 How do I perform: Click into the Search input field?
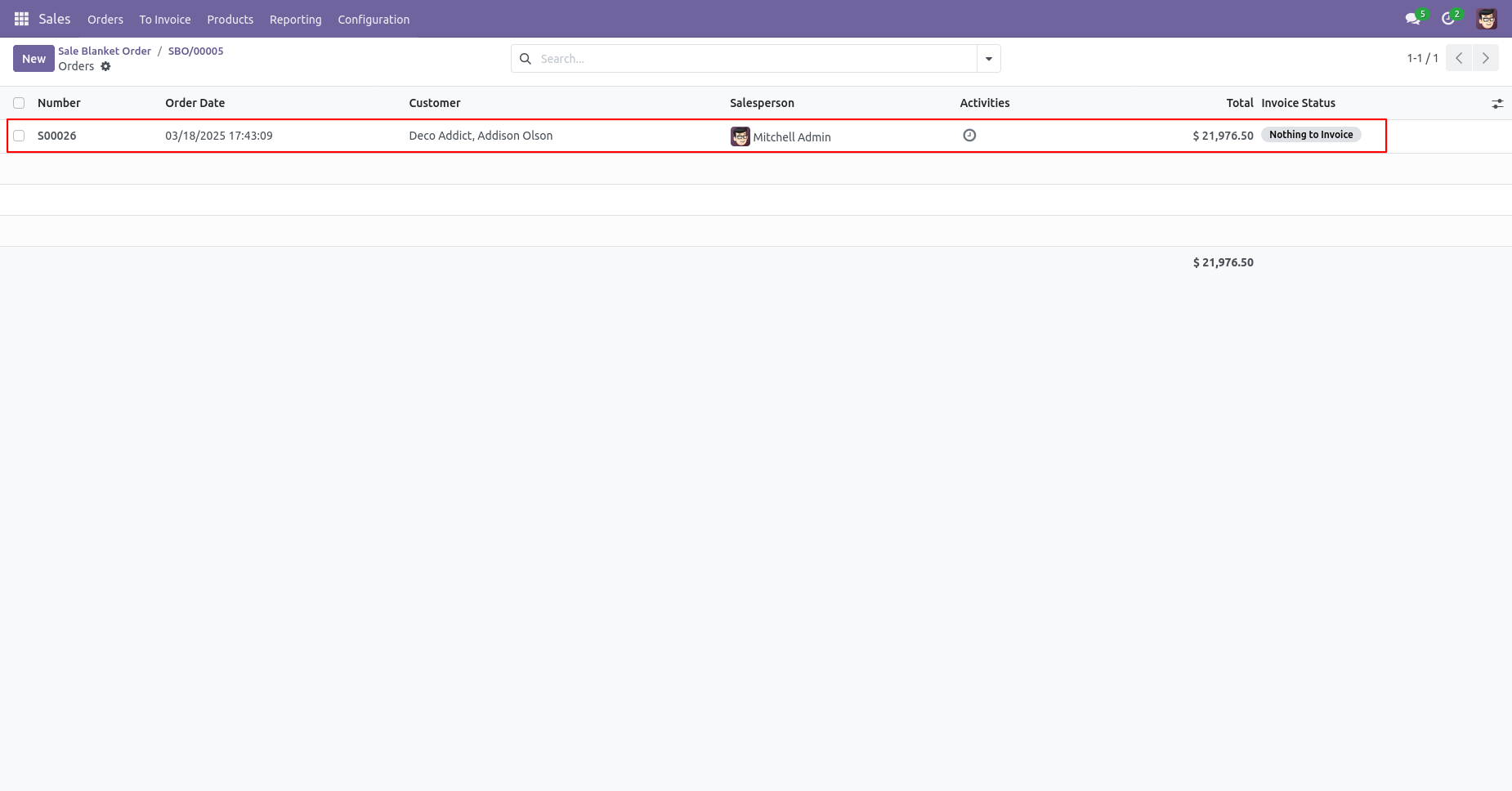click(756, 59)
